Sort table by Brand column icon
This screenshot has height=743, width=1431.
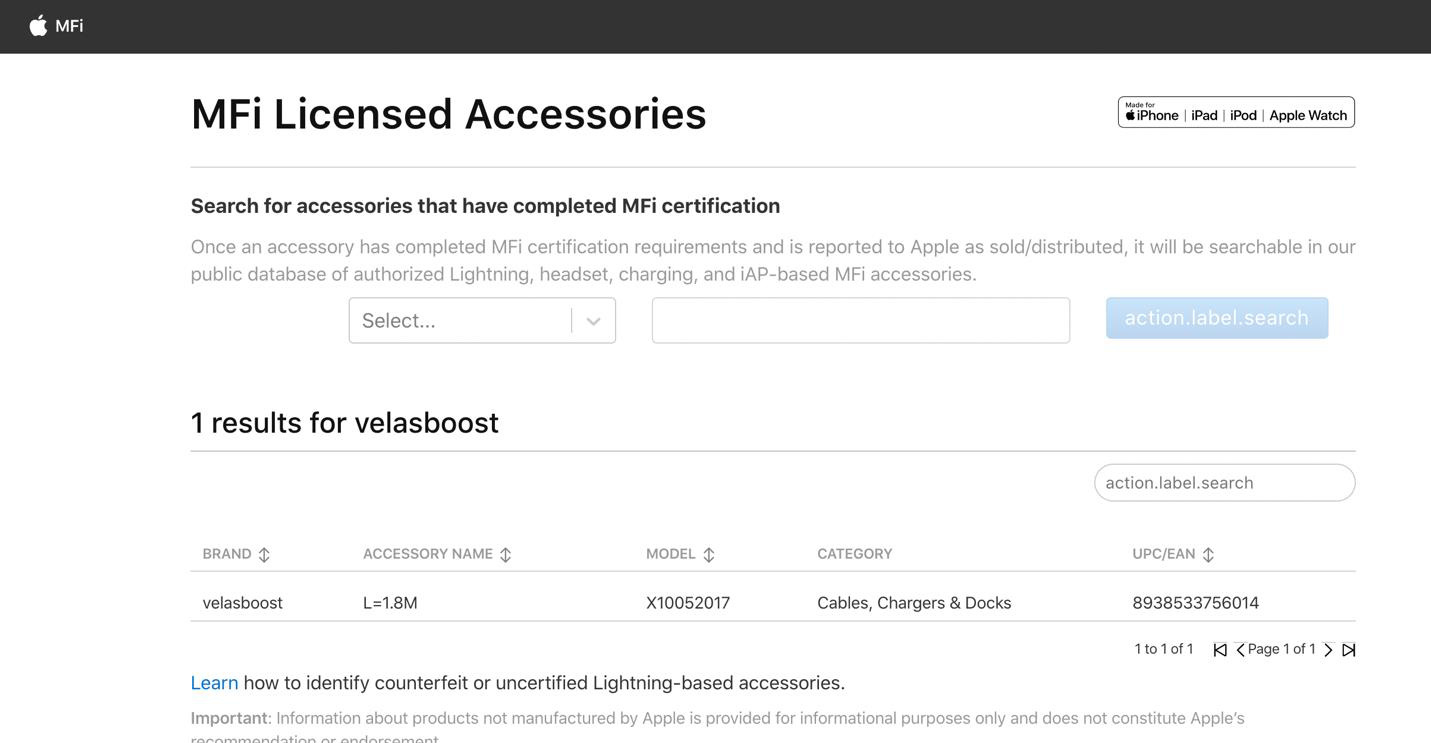coord(264,555)
